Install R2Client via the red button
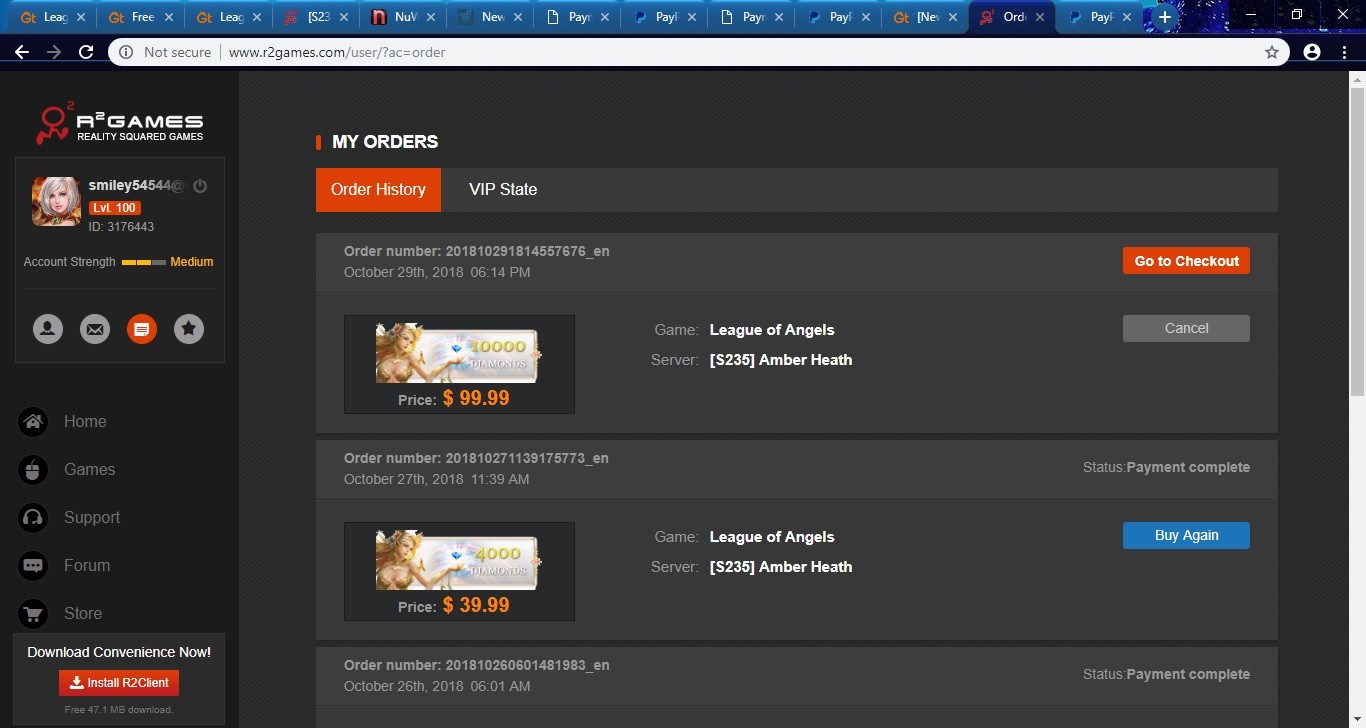The width and height of the screenshot is (1366, 728). coord(119,683)
